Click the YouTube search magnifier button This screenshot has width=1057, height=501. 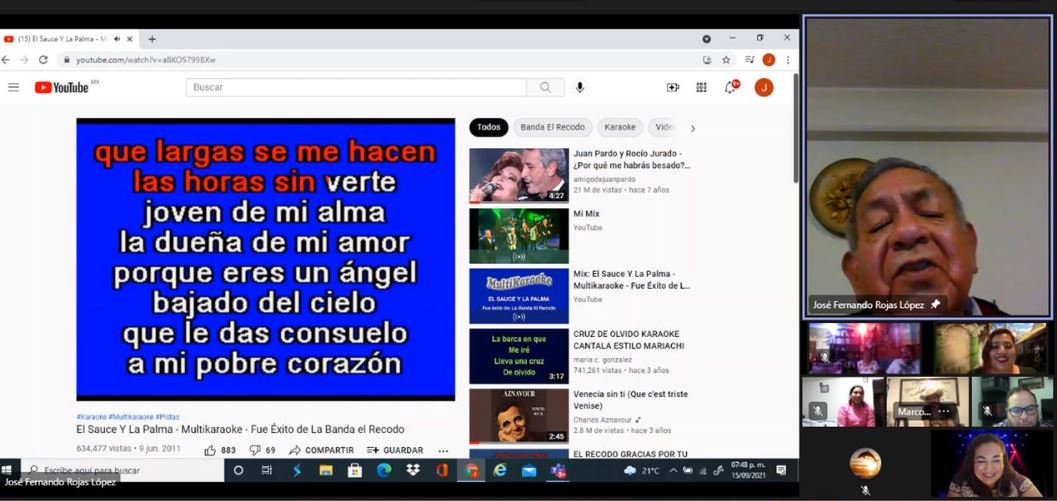[x=545, y=87]
